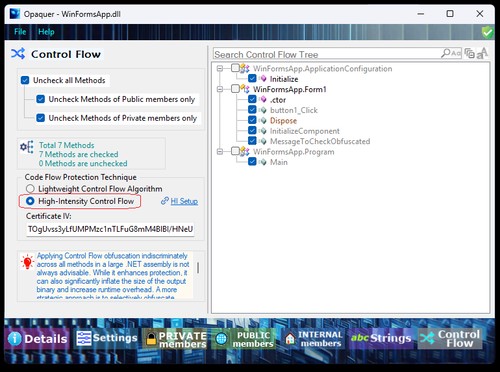Screen dimensions: 500x372
Task: Click the methods gear tree icon
Action: click(27, 147)
